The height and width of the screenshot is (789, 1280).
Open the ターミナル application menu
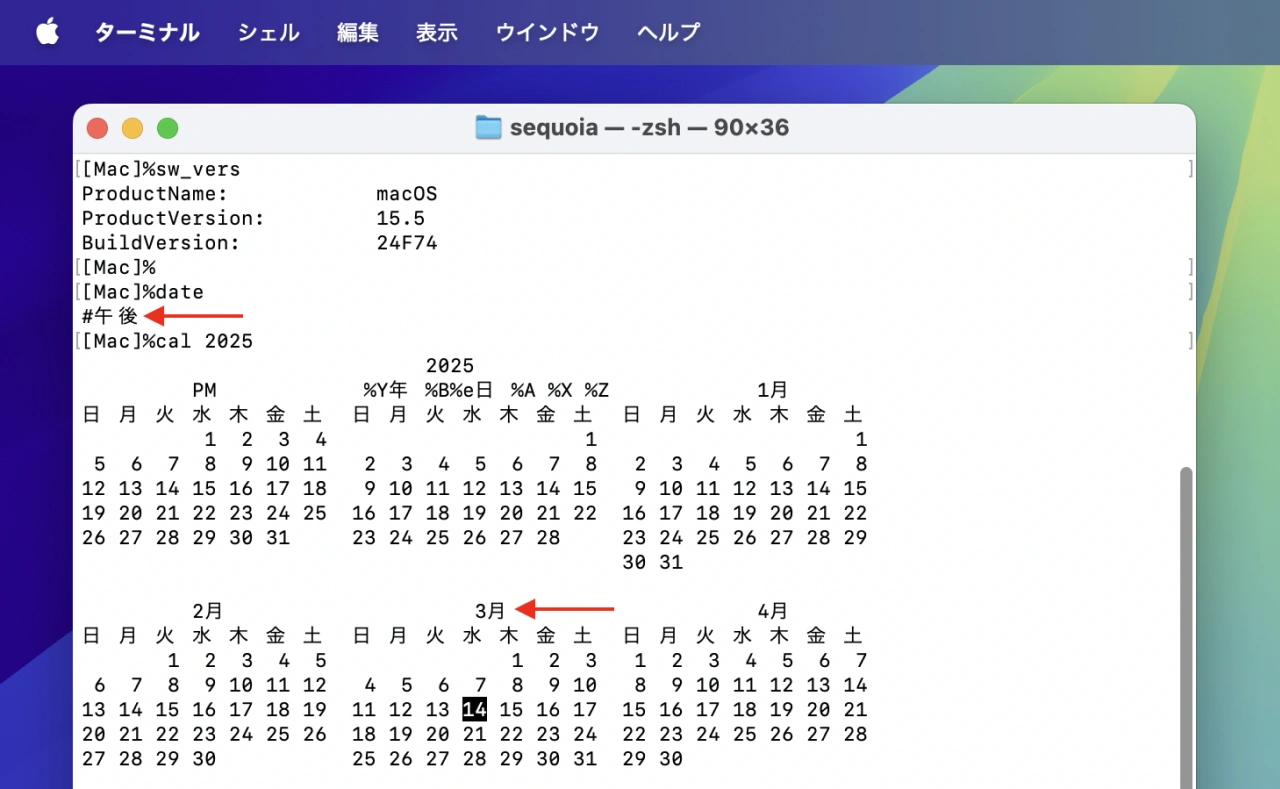click(147, 32)
